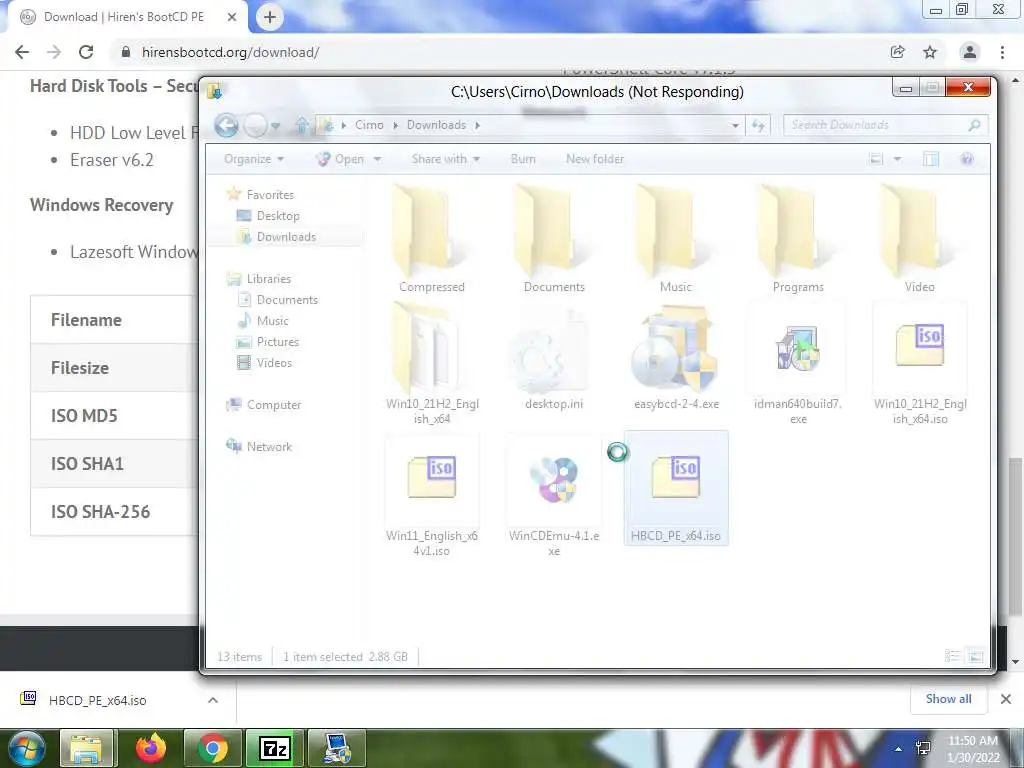
Task: Open Explorer help icon
Action: tap(967, 159)
